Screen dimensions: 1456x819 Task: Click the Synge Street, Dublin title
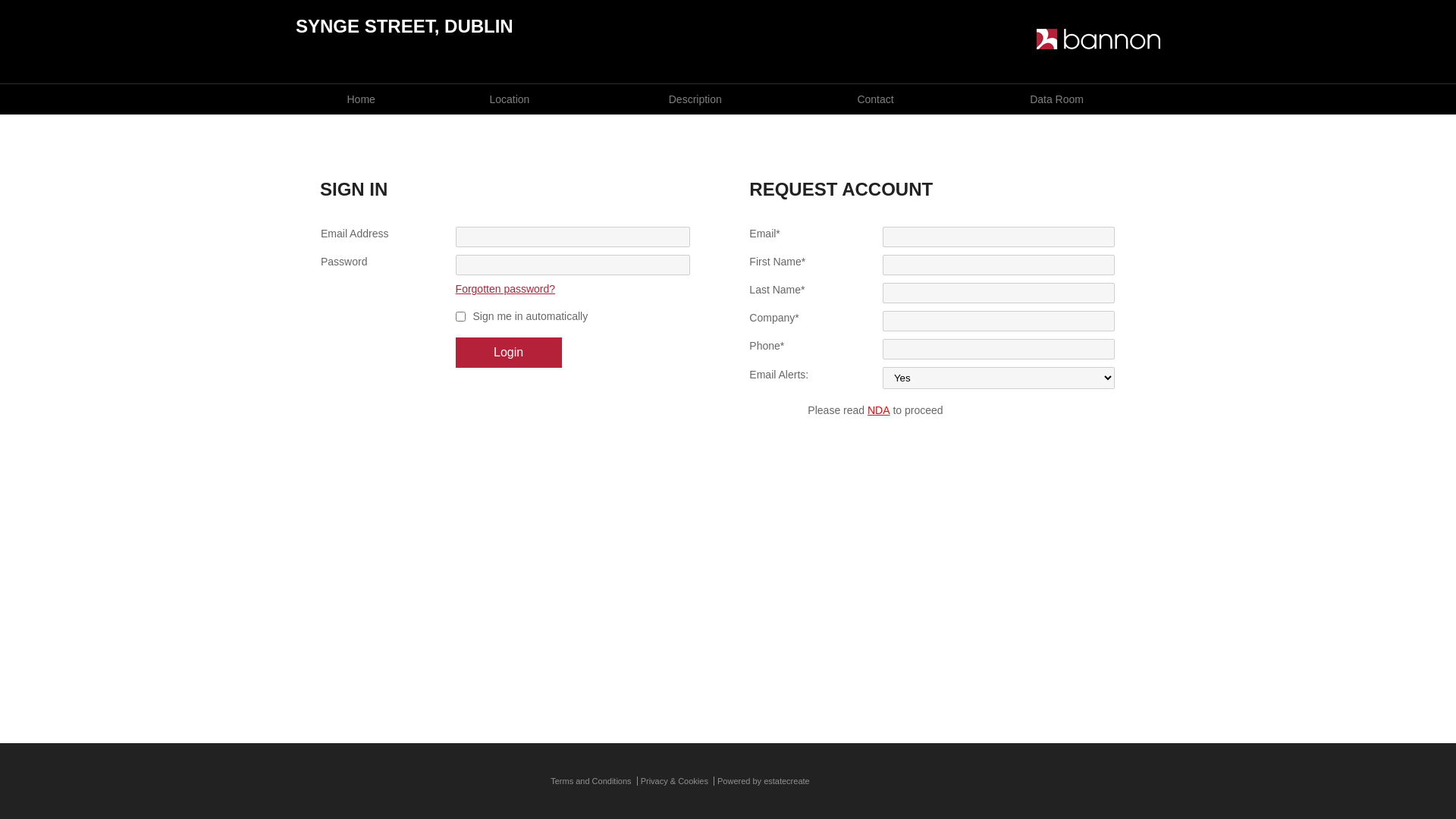click(x=404, y=26)
